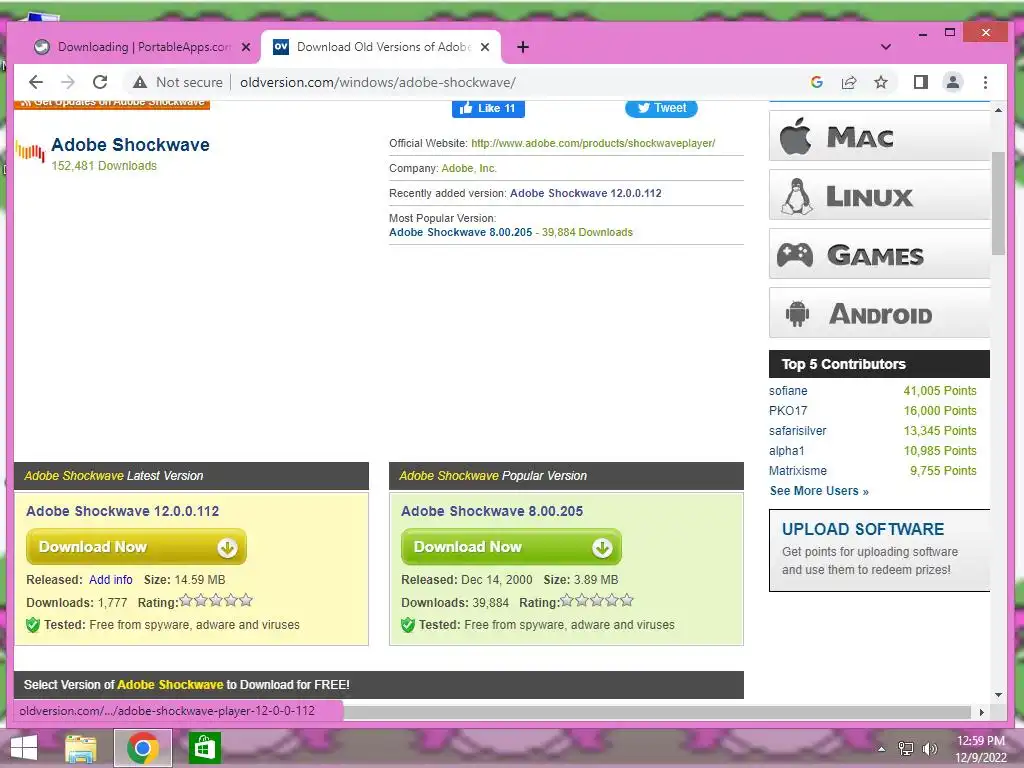Open the Chrome profile avatar
This screenshot has height=768, width=1024.
point(953,82)
